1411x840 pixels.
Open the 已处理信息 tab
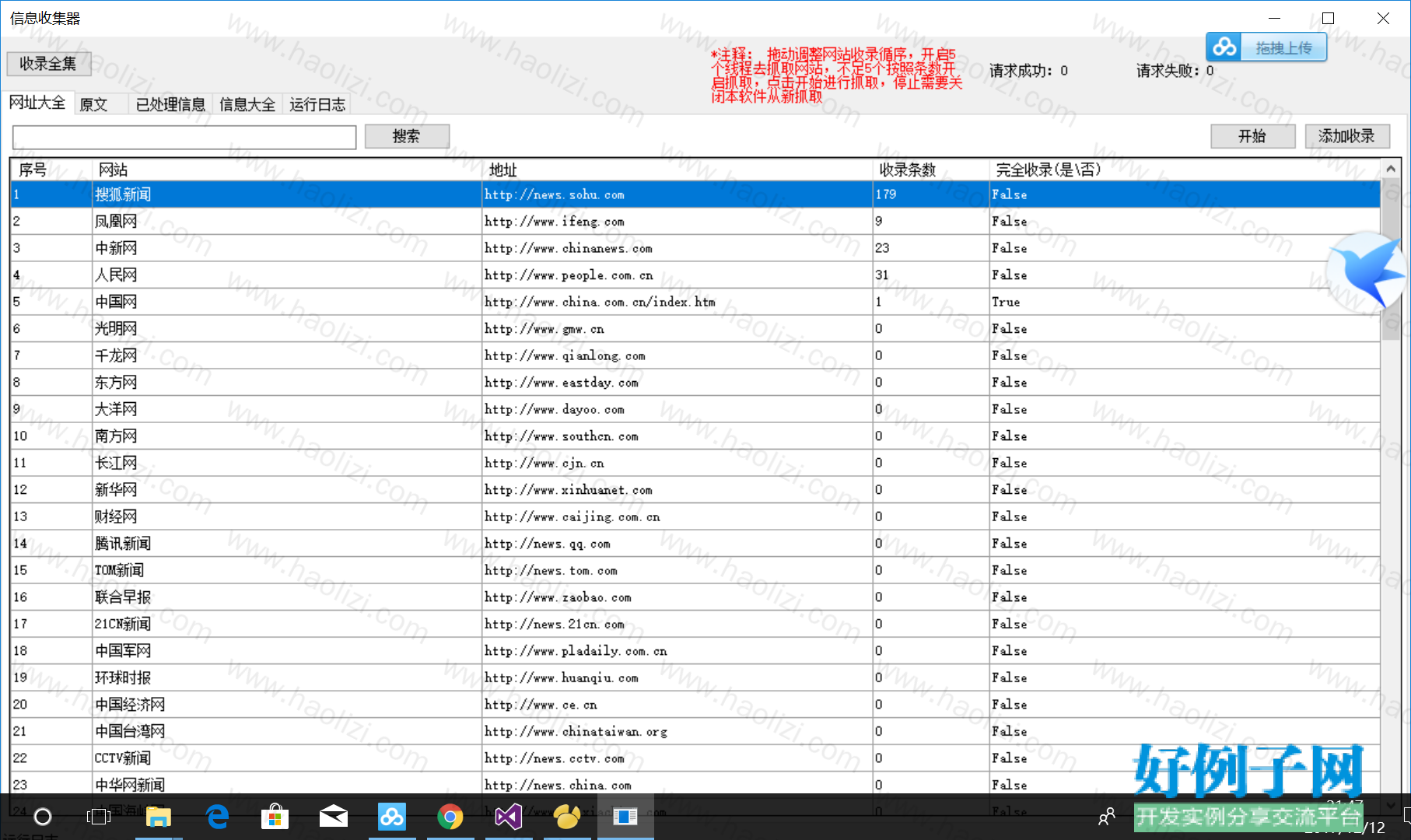(170, 104)
